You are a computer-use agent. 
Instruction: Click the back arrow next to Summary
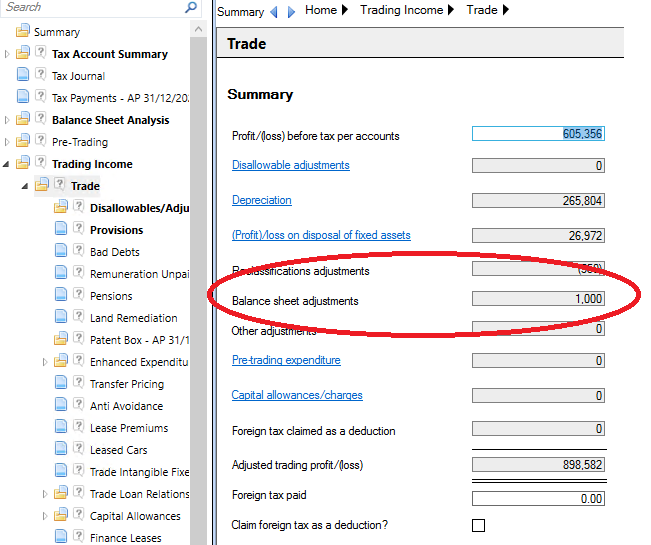pos(274,12)
